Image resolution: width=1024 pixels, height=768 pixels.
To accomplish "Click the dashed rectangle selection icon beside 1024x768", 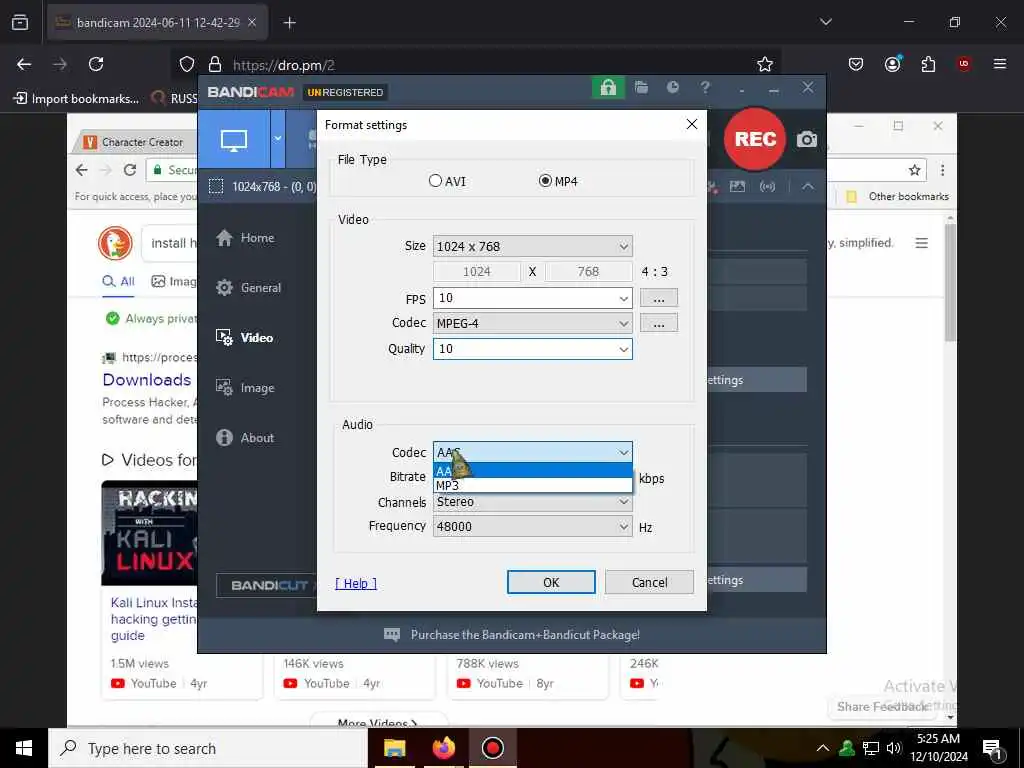I will point(216,187).
